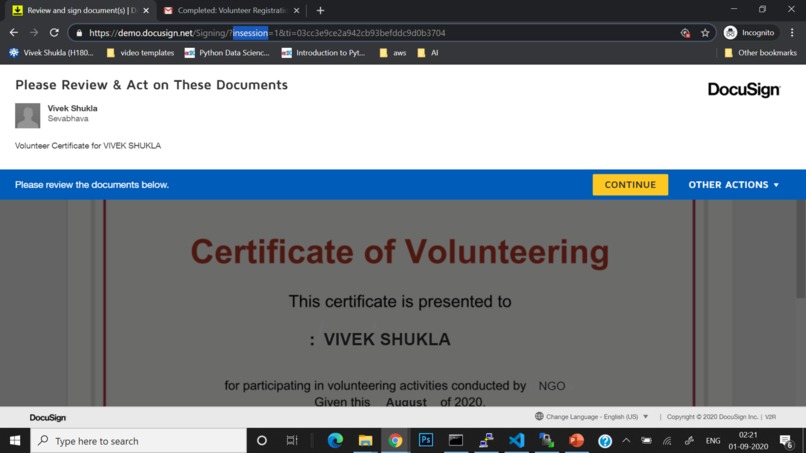Switch to Chrome on the taskbar

pyautogui.click(x=395, y=441)
